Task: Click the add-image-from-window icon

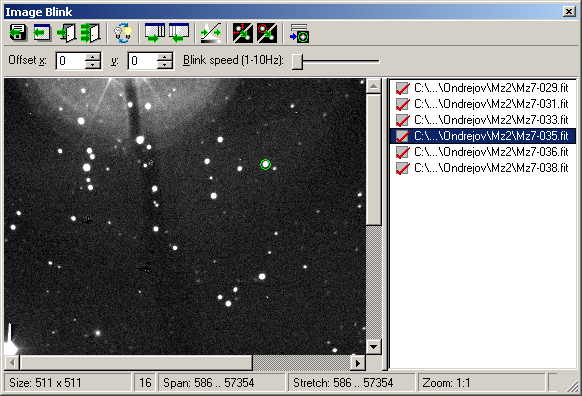Action: [42, 33]
